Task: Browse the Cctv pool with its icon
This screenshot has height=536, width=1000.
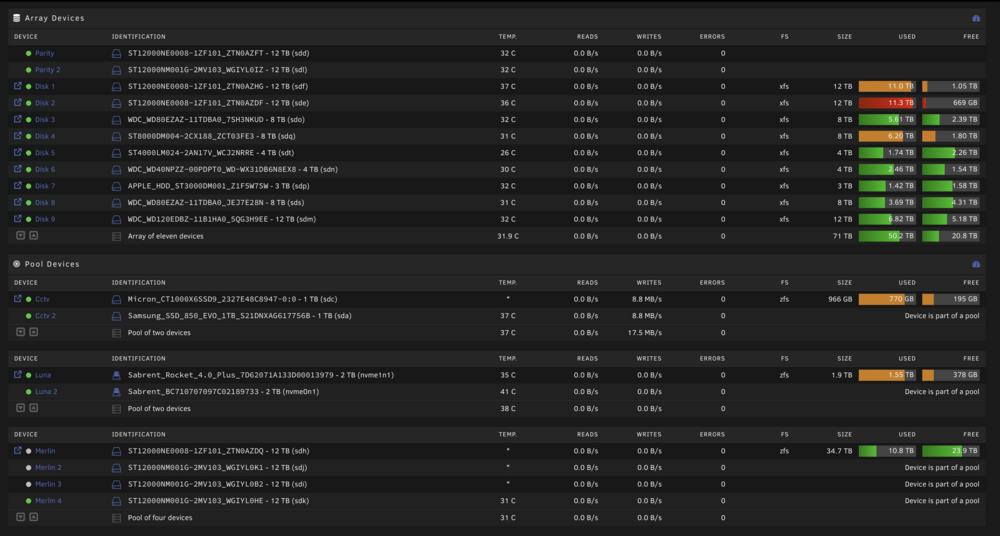Action: (x=18, y=299)
